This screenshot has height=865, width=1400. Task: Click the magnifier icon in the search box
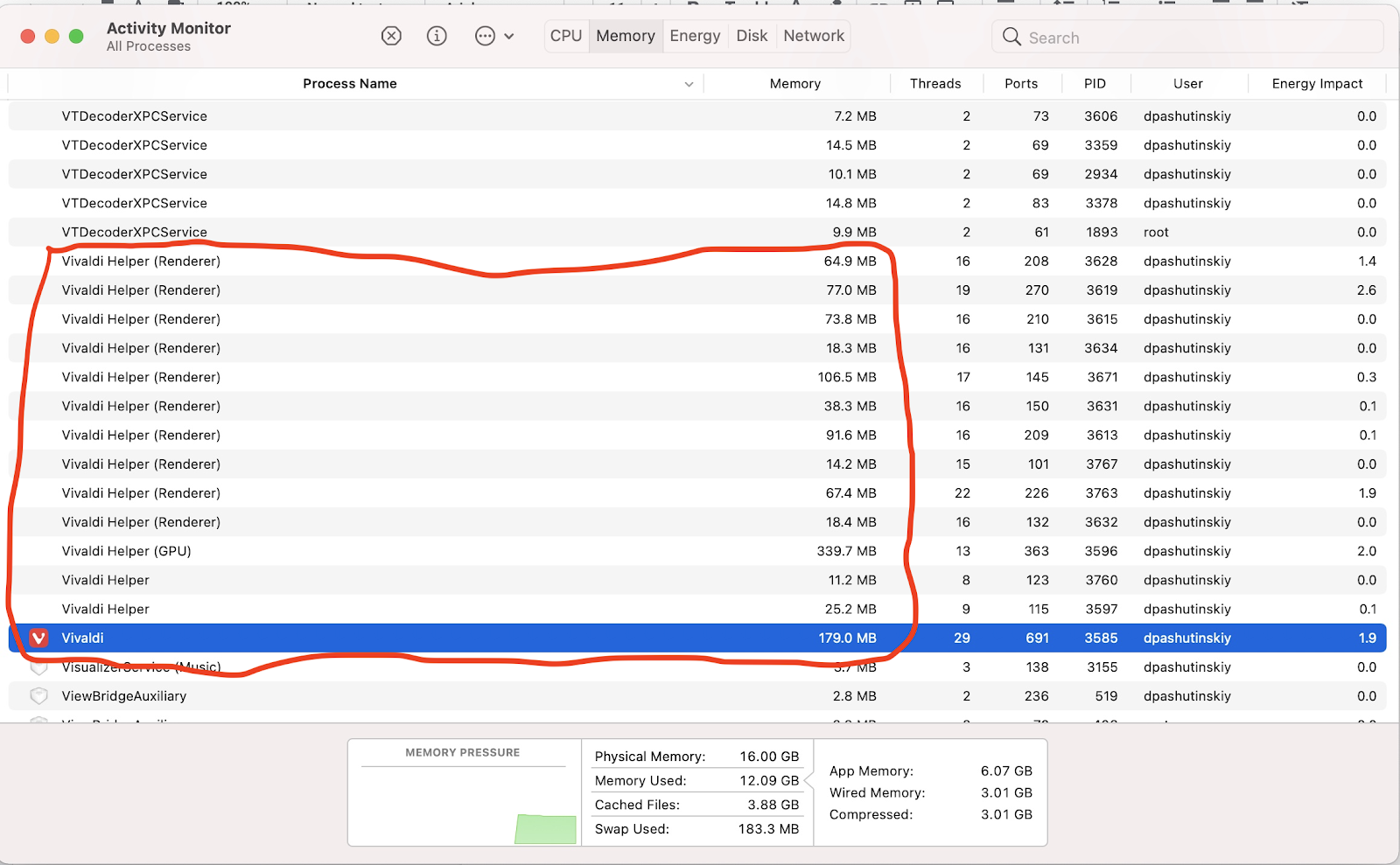coord(1011,37)
